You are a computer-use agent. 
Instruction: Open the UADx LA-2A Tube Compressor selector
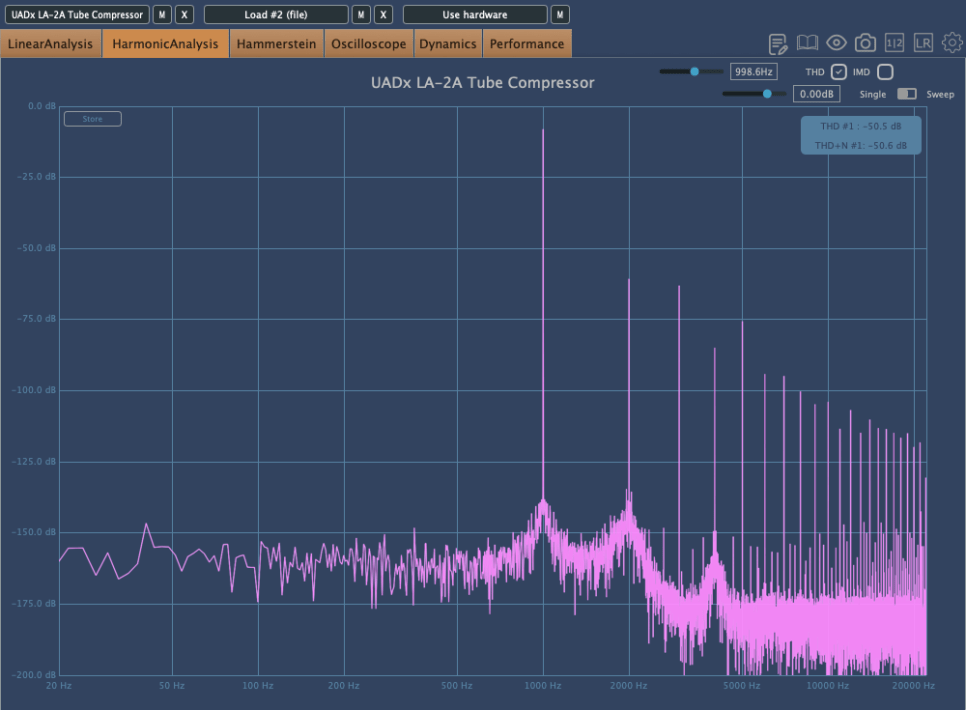point(77,15)
